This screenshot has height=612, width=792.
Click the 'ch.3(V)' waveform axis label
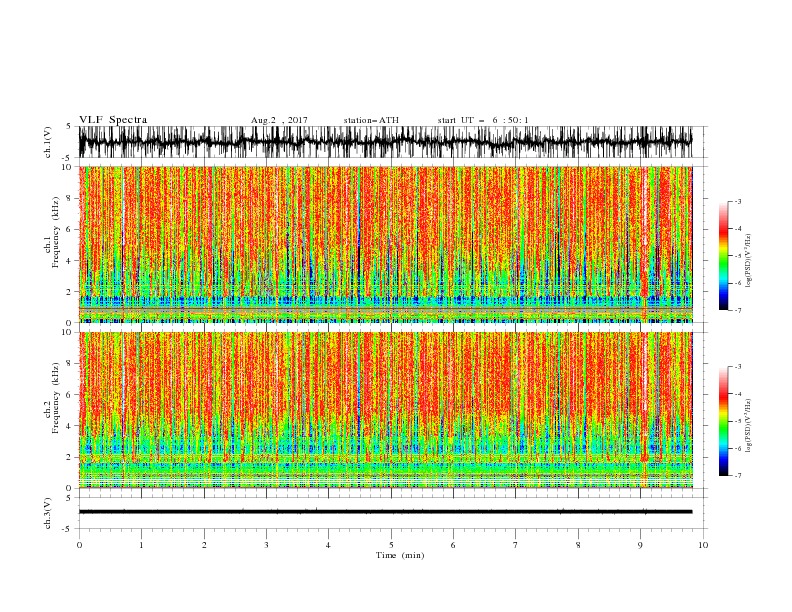48,513
